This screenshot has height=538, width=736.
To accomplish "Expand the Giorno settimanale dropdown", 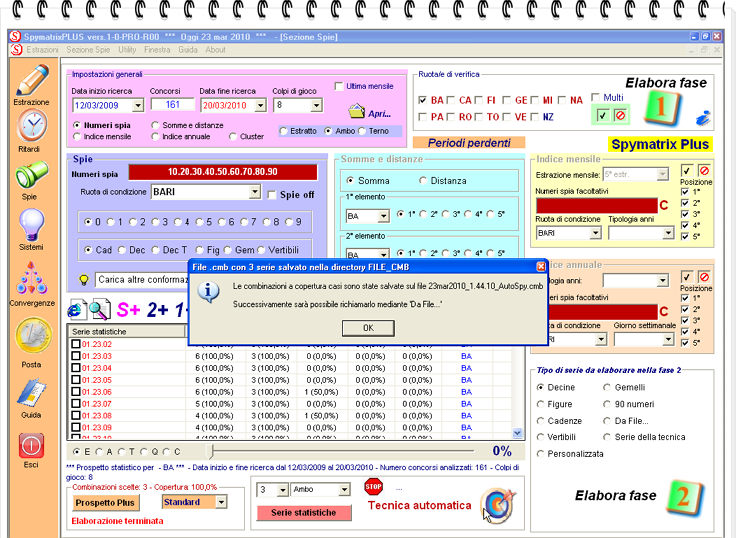I will click(x=668, y=339).
